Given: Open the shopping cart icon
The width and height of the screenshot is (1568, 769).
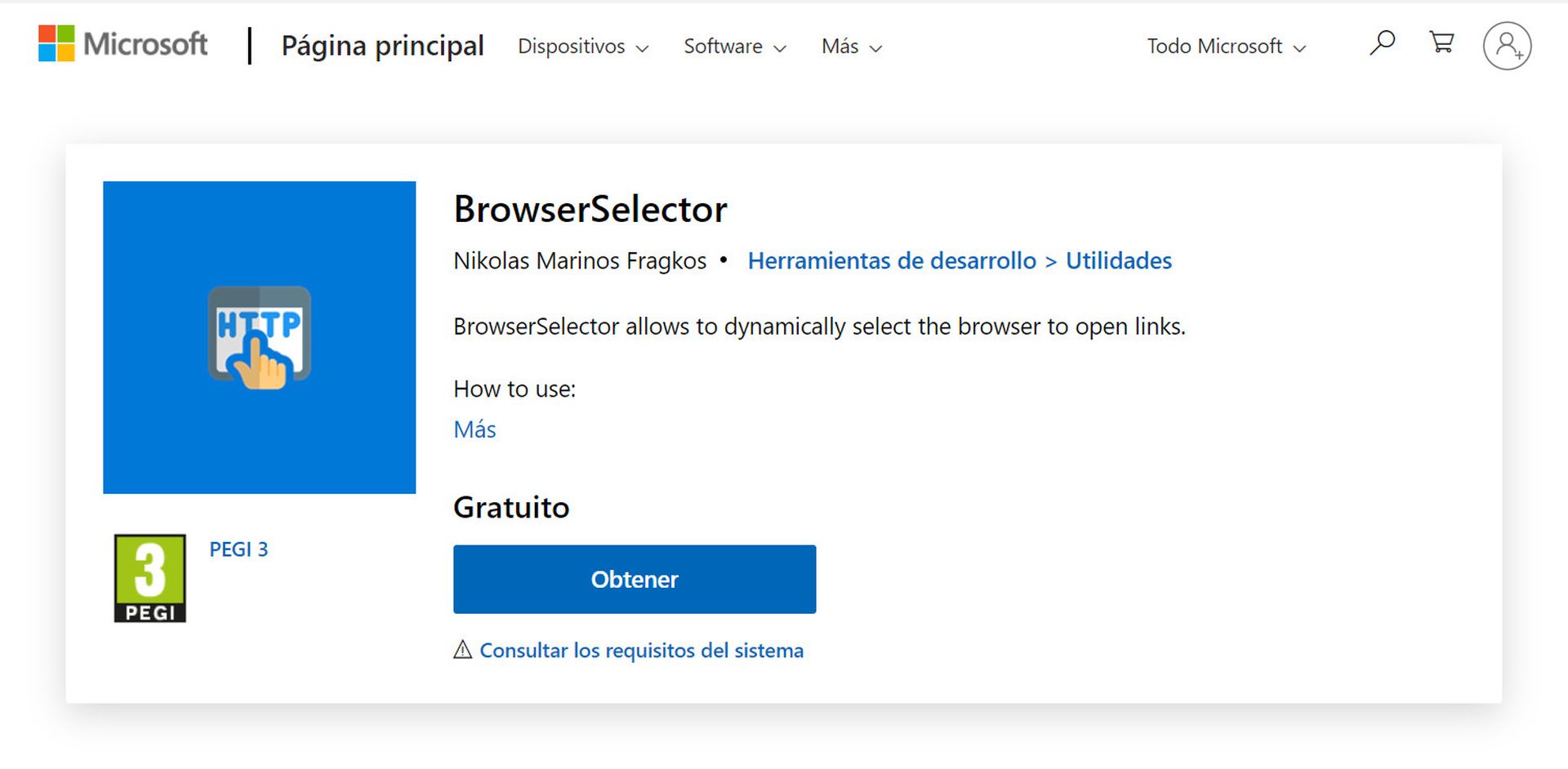Looking at the screenshot, I should (x=1441, y=43).
